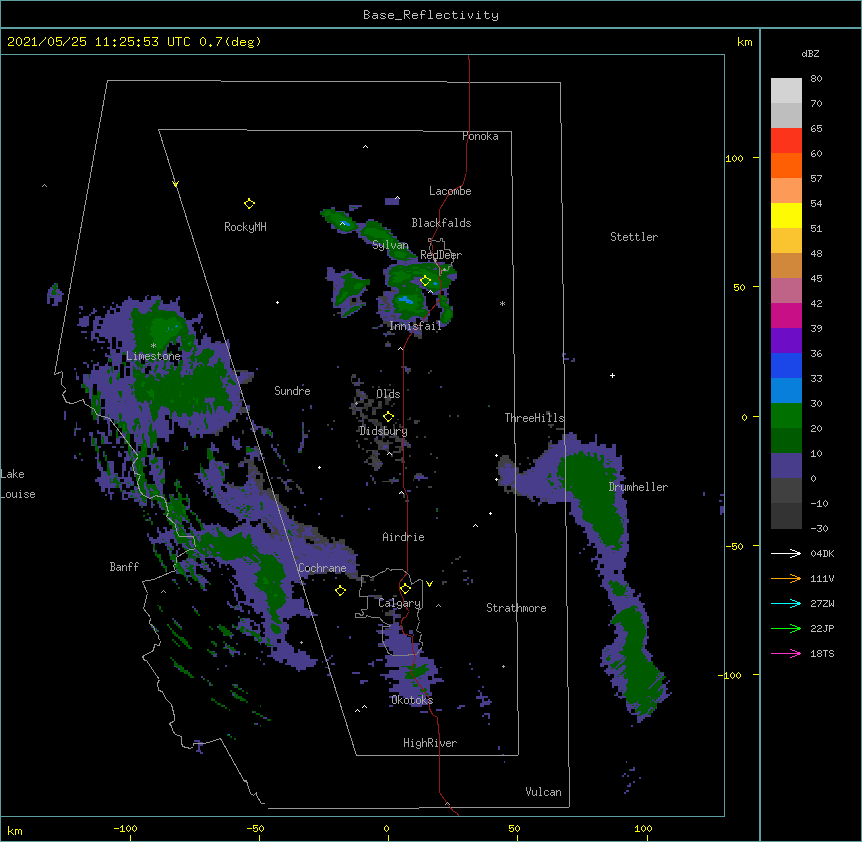The image size is (862, 842).
Task: Click the Okotoks label
Action: click(412, 700)
